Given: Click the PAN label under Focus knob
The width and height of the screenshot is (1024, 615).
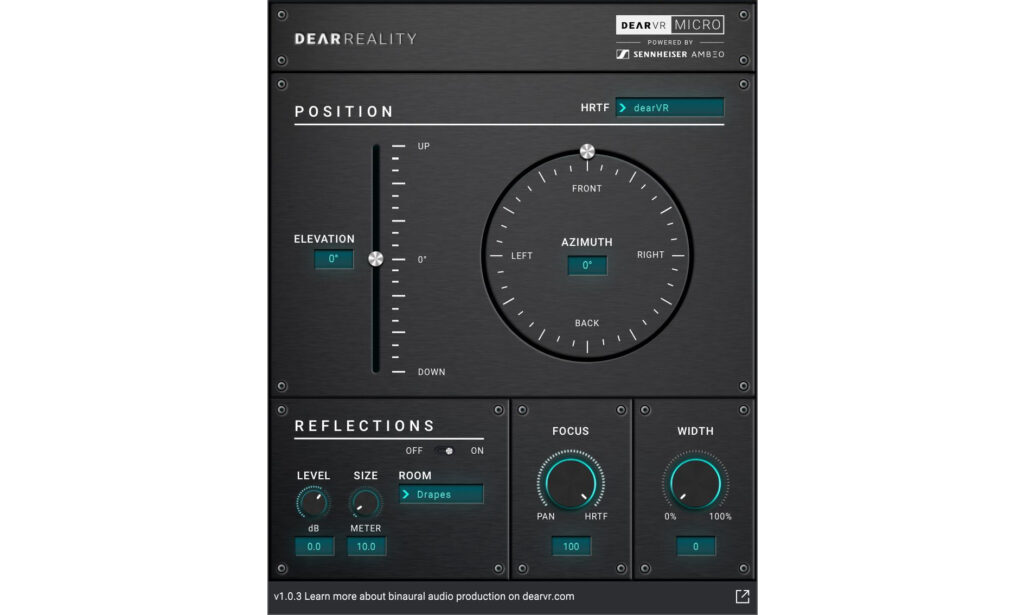Looking at the screenshot, I should 546,516.
